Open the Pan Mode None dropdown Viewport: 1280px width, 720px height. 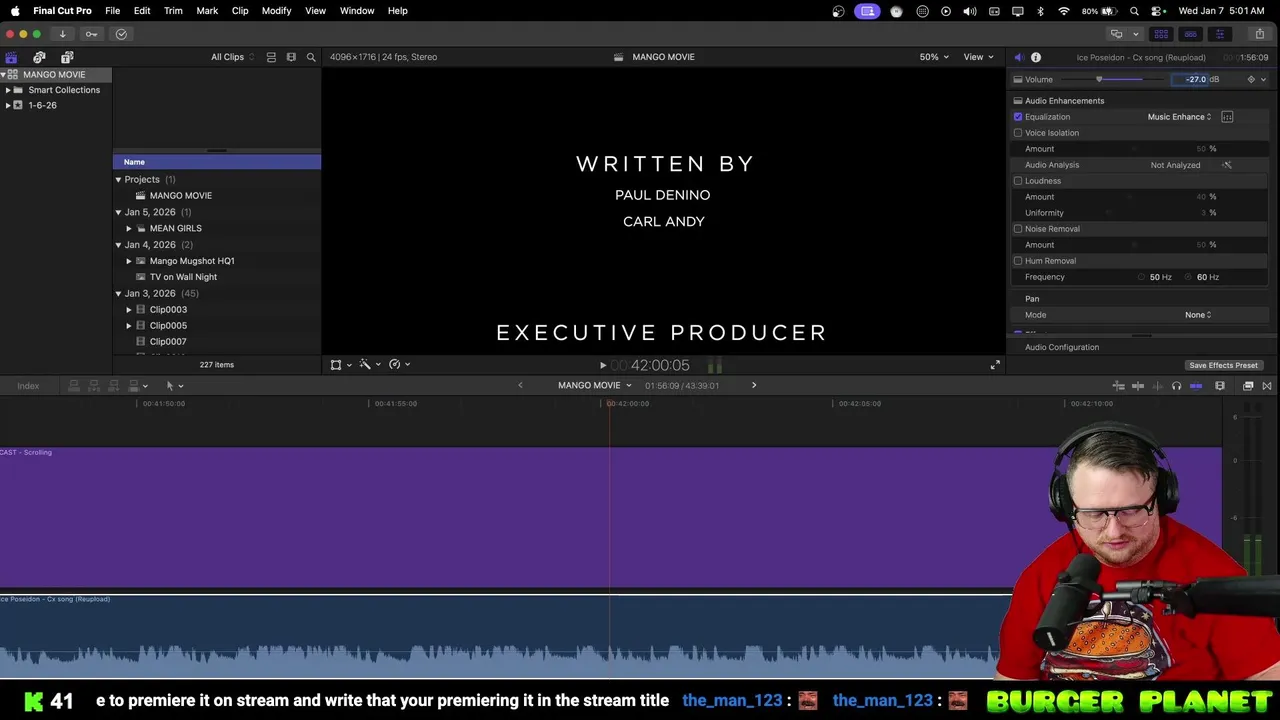pyautogui.click(x=1198, y=315)
